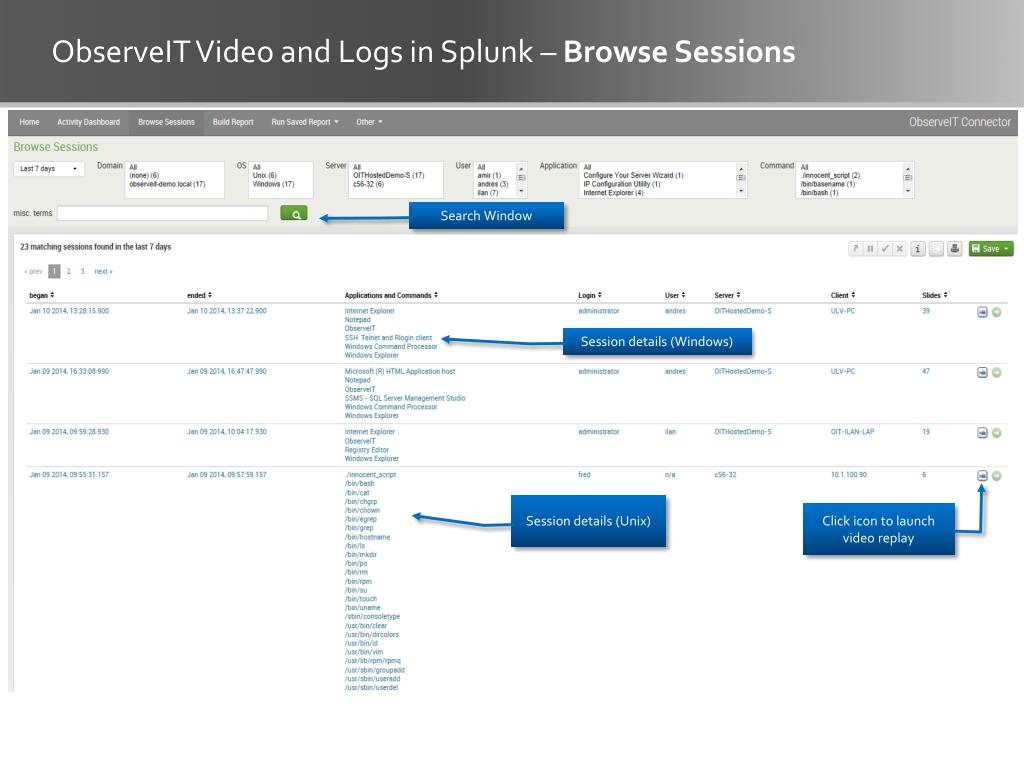Click the OIT-ILAN-LAP client cell

click(852, 432)
